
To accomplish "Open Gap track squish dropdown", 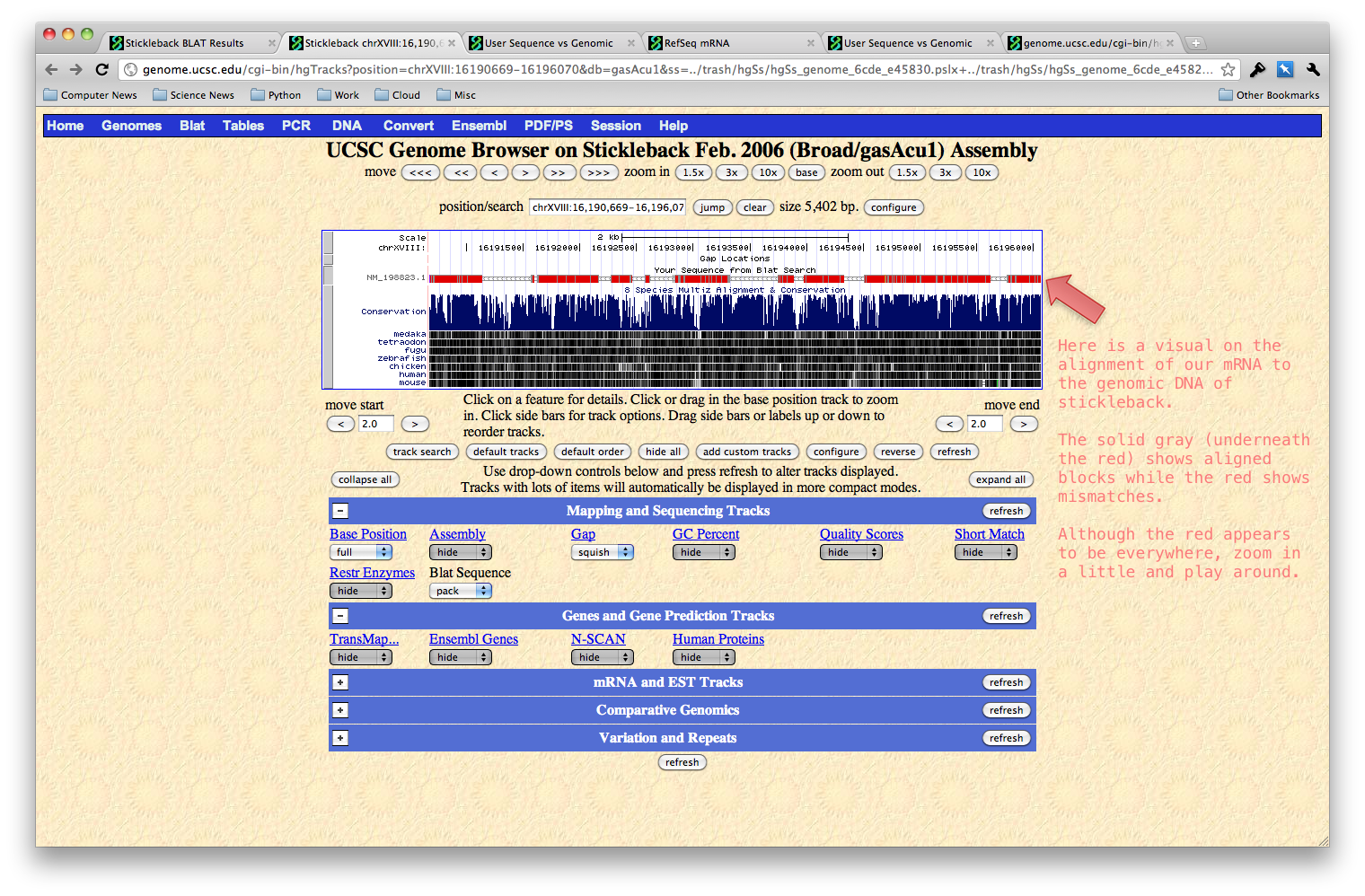I will click(x=603, y=552).
